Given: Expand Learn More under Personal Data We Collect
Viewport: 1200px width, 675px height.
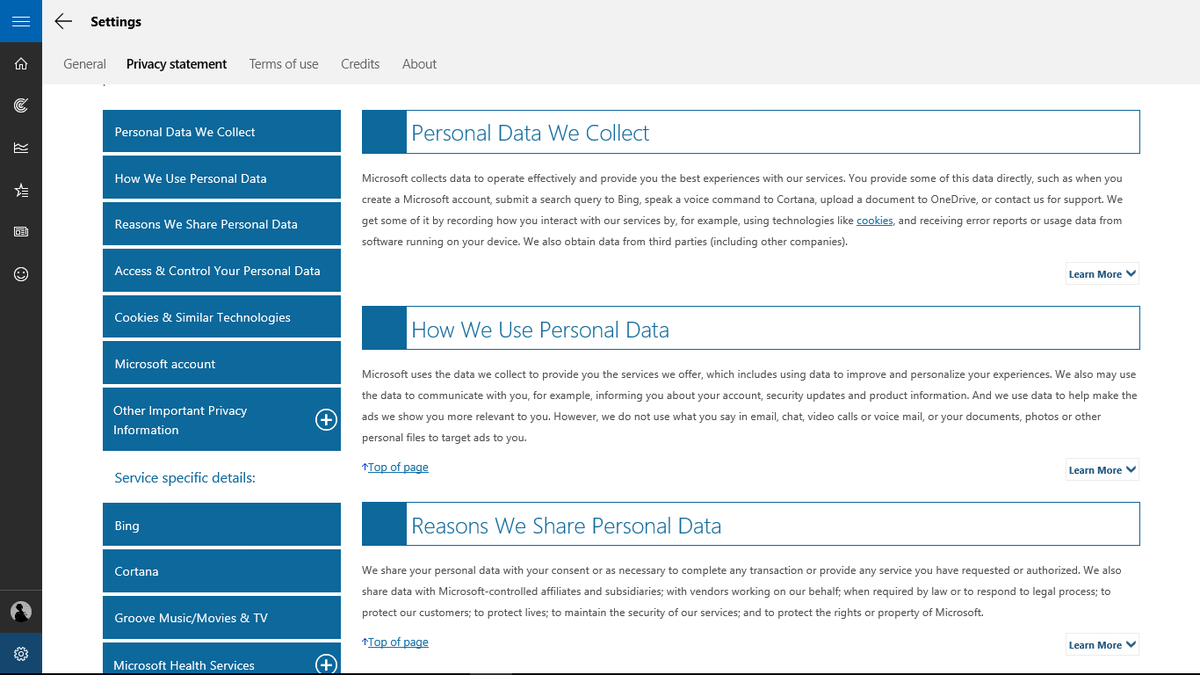Looking at the screenshot, I should click(1101, 273).
